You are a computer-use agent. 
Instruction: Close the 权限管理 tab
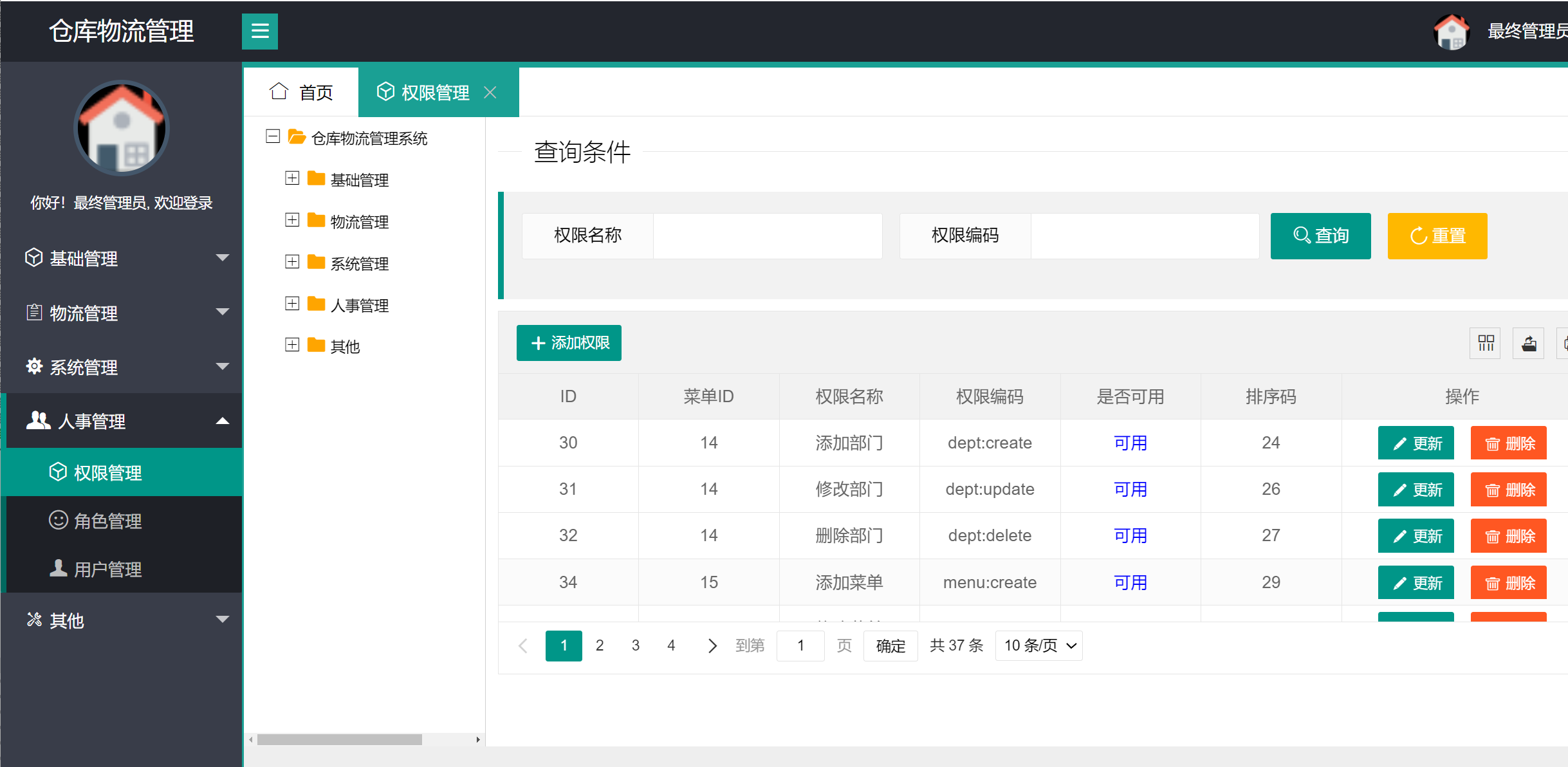pyautogui.click(x=490, y=93)
